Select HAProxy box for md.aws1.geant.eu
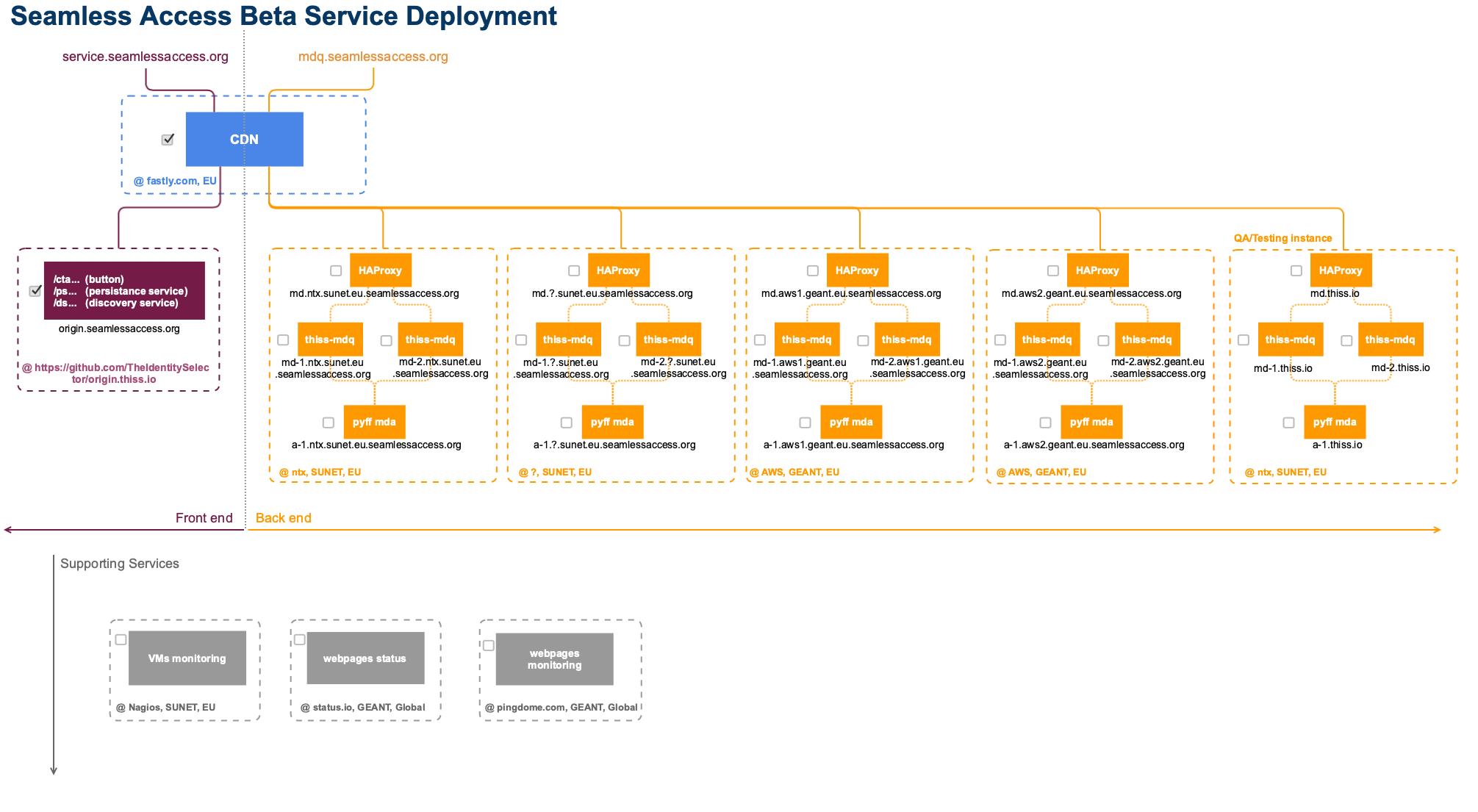The width and height of the screenshot is (1478, 812). click(858, 270)
